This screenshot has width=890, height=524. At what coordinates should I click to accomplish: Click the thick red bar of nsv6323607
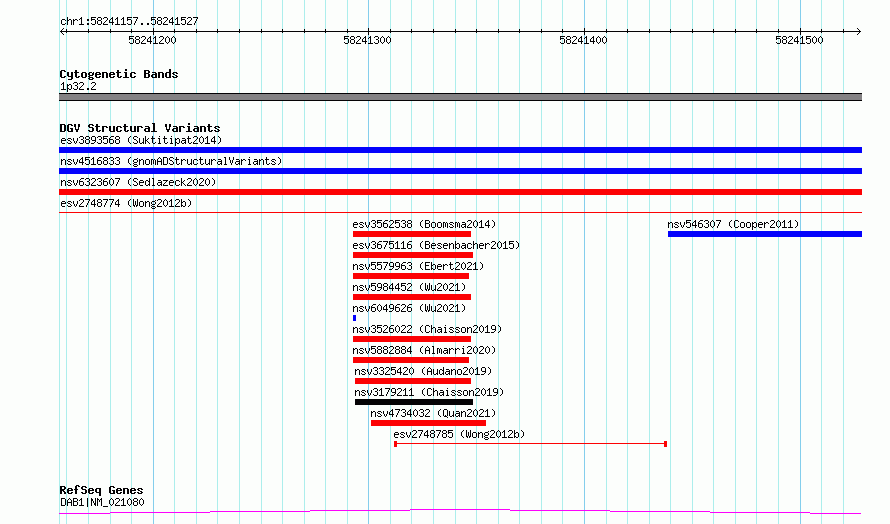(x=460, y=192)
